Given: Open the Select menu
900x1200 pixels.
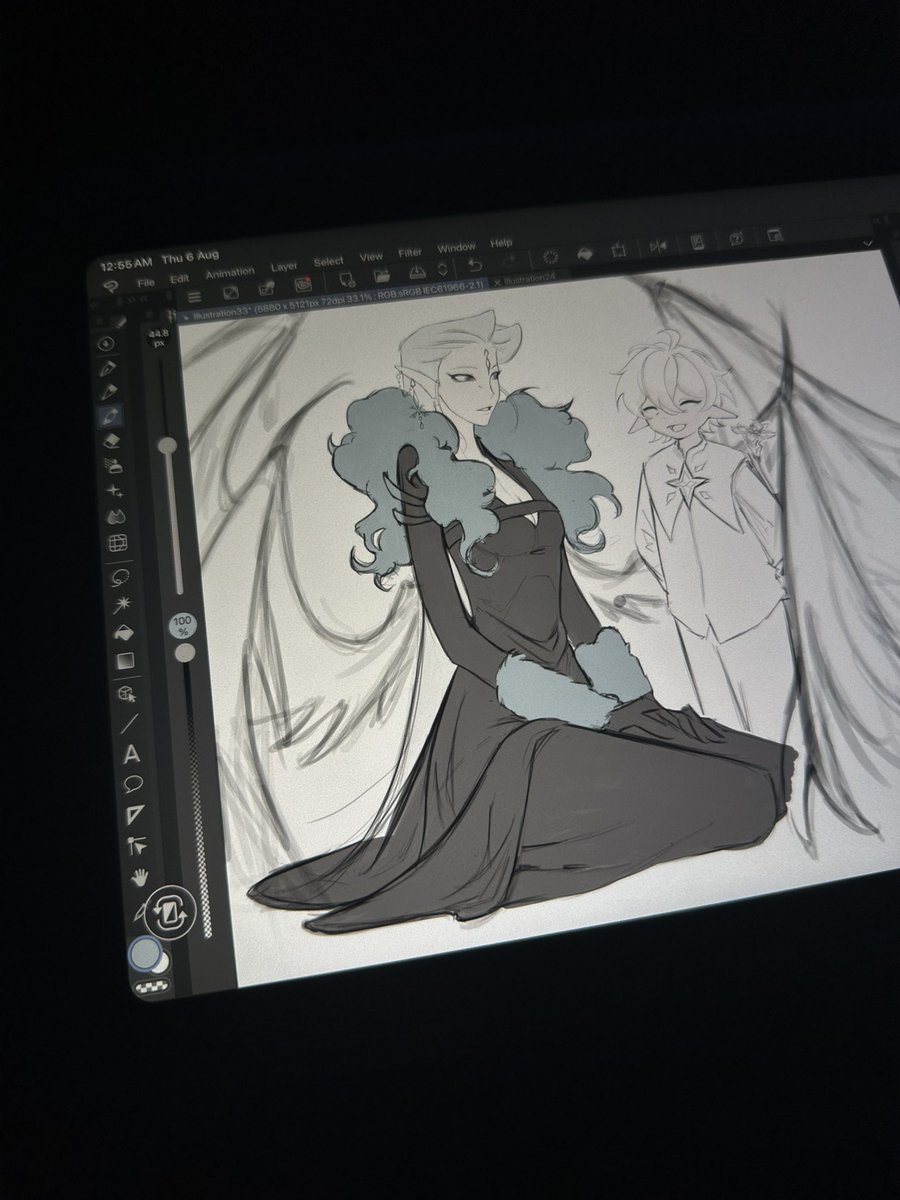Looking at the screenshot, I should pyautogui.click(x=328, y=261).
